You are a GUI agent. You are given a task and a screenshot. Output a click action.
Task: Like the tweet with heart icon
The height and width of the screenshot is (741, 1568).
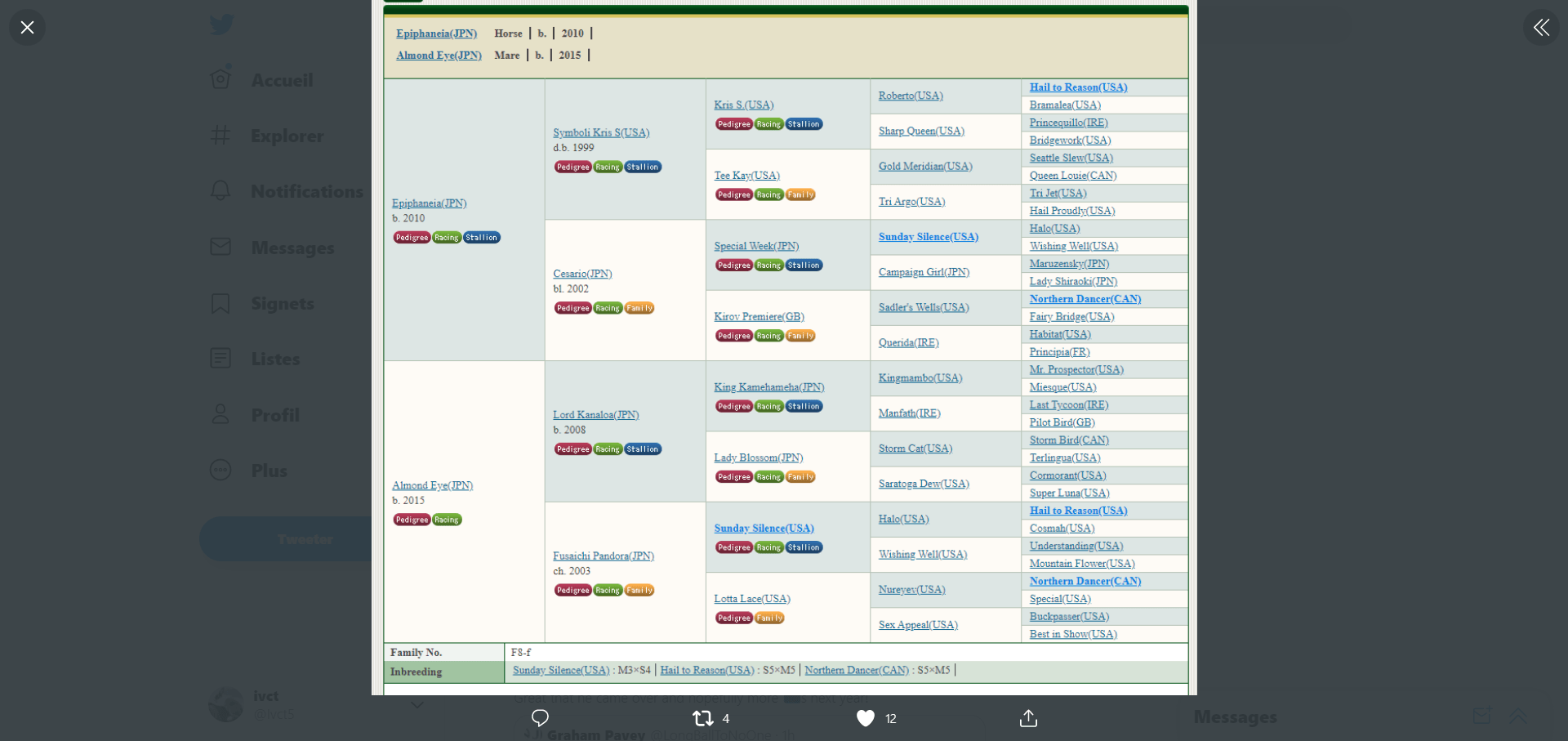(x=866, y=718)
